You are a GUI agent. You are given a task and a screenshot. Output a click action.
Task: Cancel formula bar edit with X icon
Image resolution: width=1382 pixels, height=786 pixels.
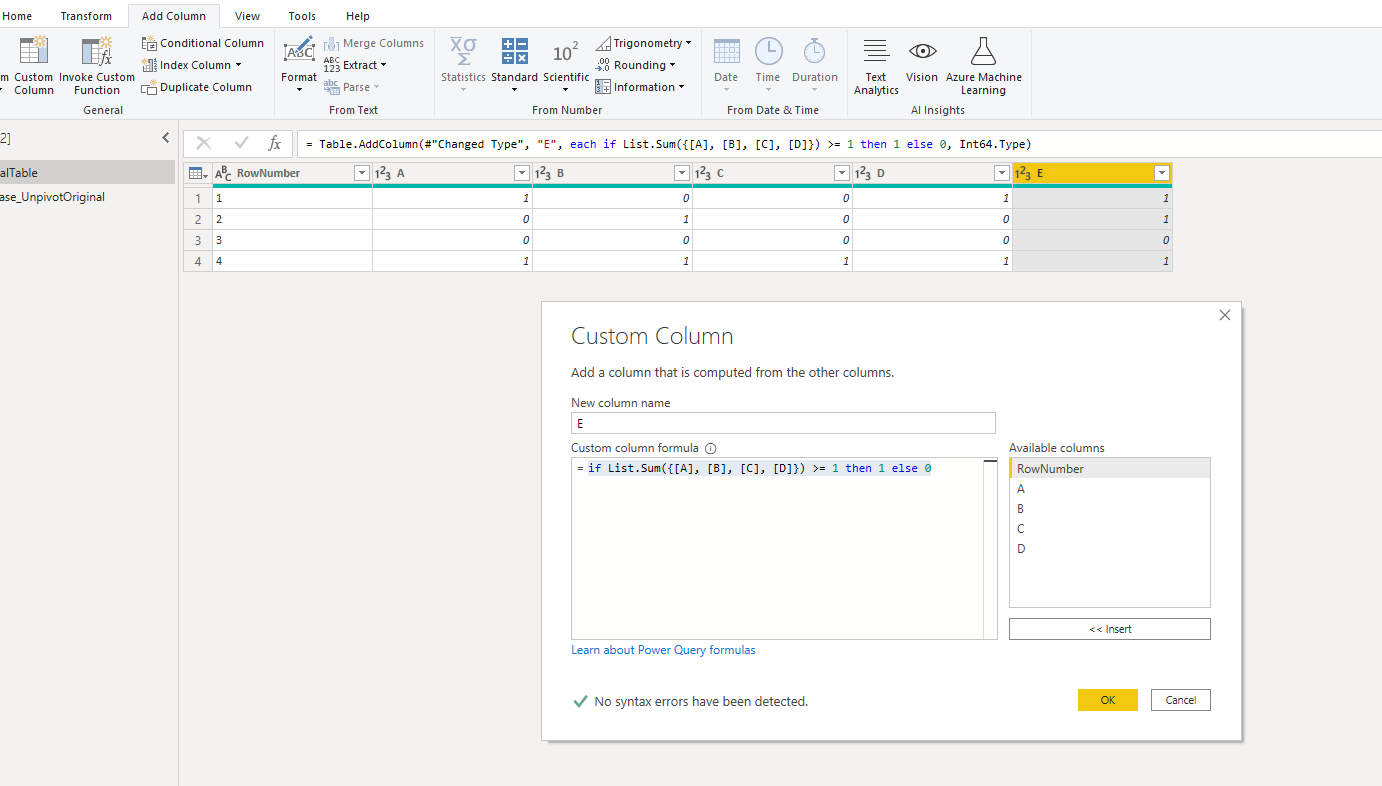point(203,144)
